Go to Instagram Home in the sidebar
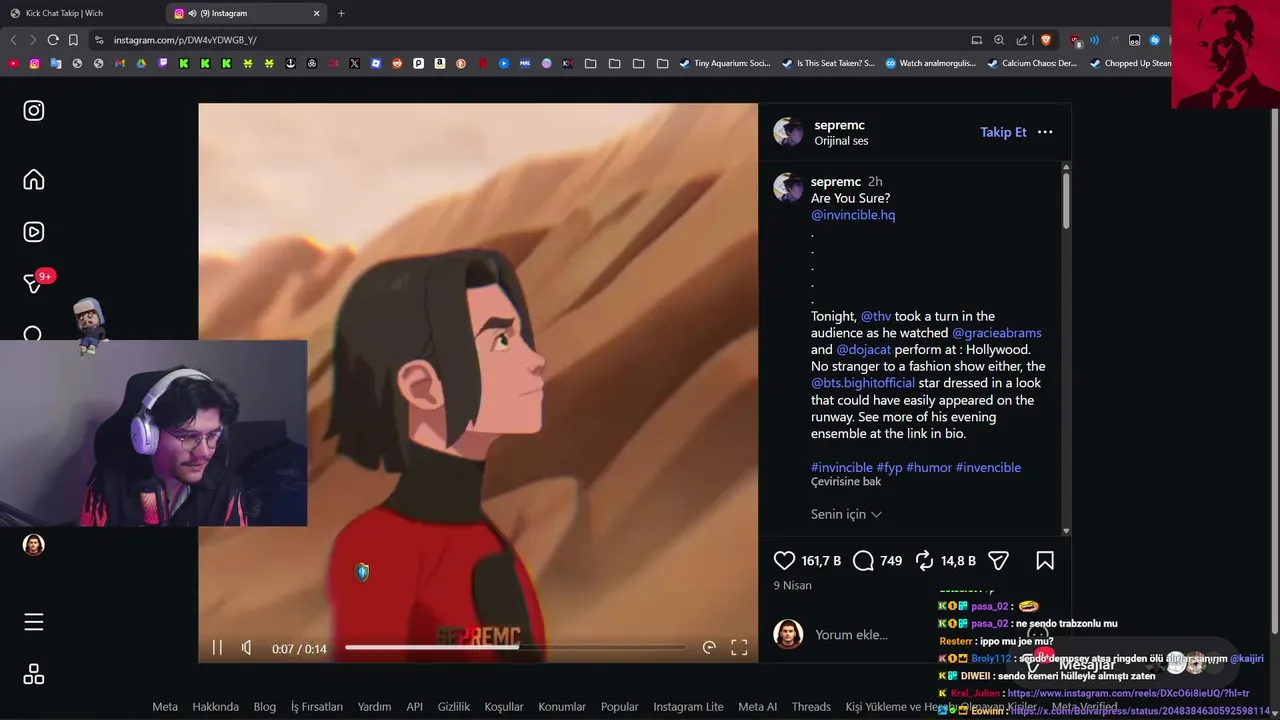The width and height of the screenshot is (1280, 720). tap(34, 180)
